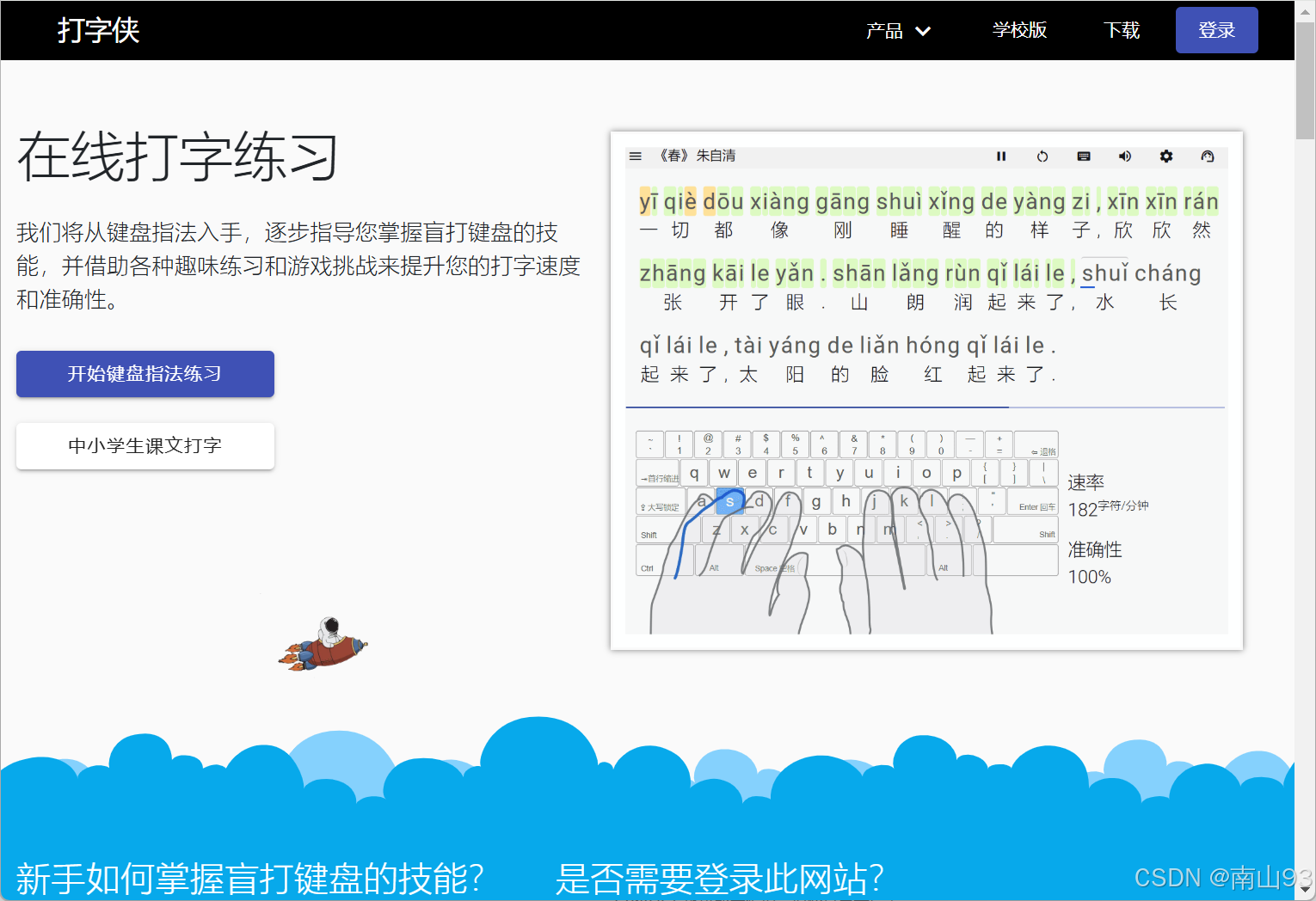The height and width of the screenshot is (901, 1316).
Task: Click the P key on virtual keyboard
Action: click(x=956, y=473)
